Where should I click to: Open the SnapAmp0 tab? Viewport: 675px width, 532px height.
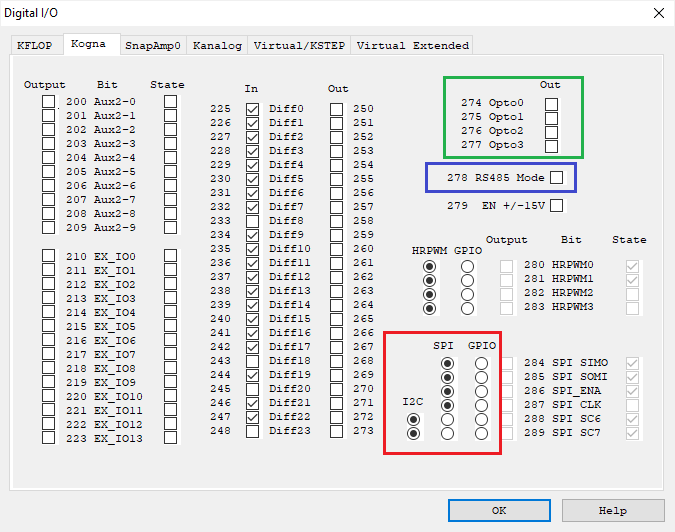click(152, 45)
